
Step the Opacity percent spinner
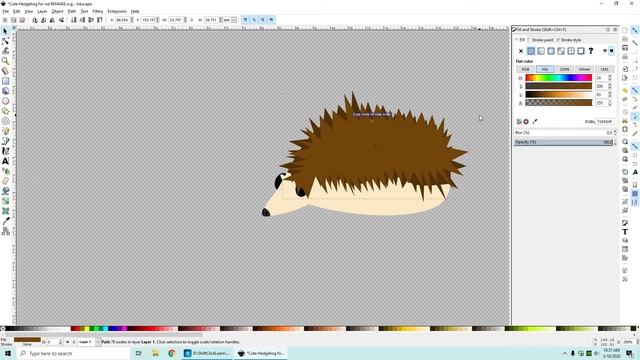click(x=615, y=142)
